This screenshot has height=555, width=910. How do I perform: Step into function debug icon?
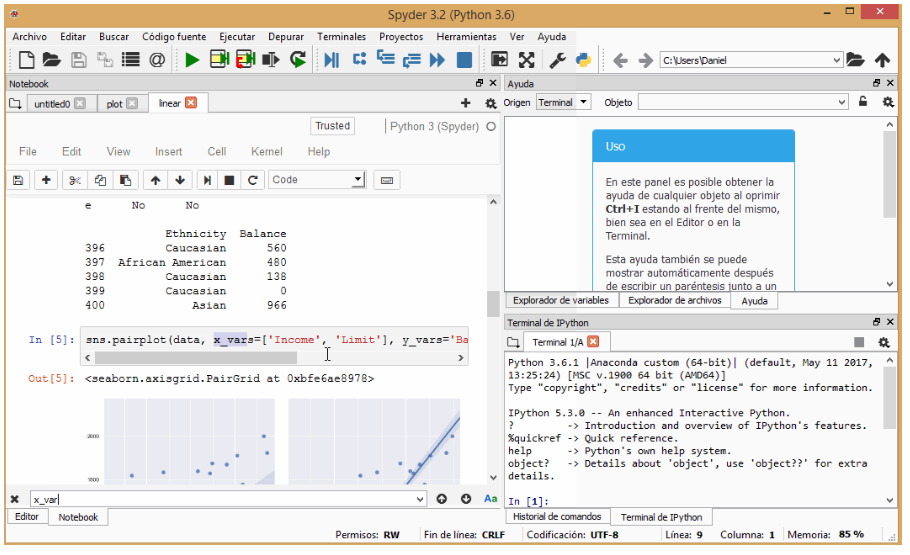[385, 59]
